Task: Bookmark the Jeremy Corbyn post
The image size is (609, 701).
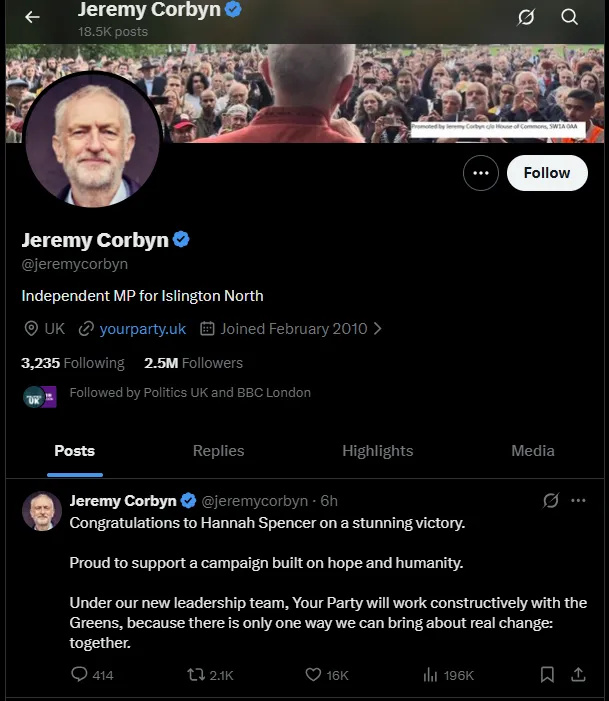Action: point(547,675)
